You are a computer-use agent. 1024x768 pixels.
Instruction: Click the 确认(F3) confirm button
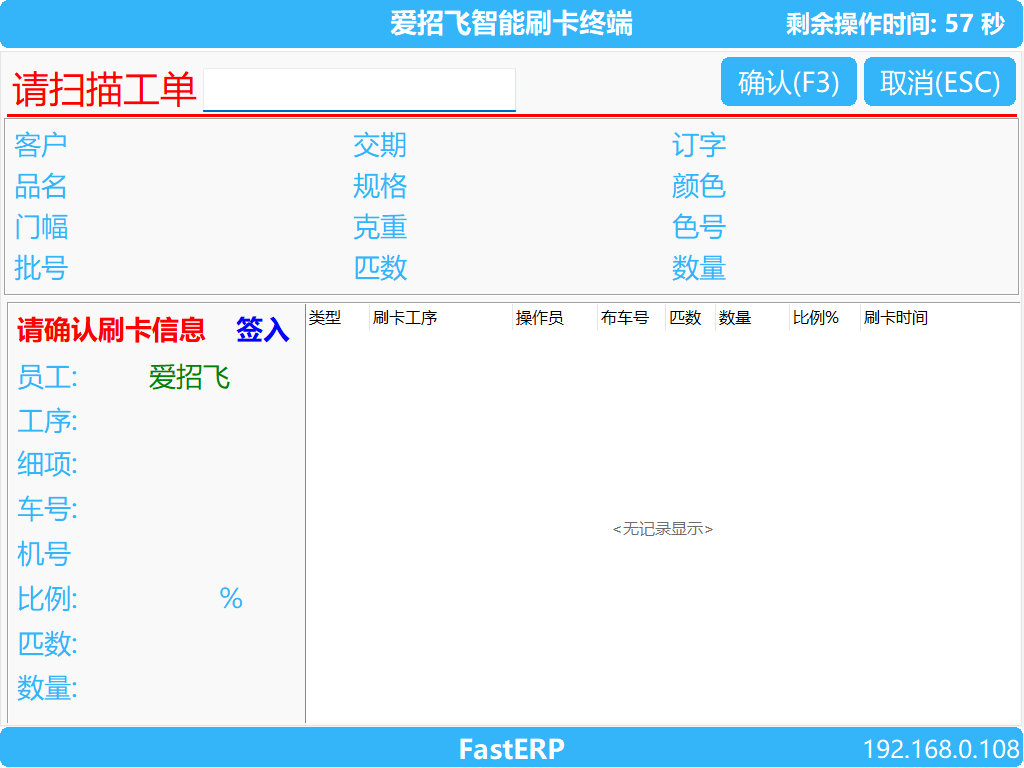pos(788,81)
